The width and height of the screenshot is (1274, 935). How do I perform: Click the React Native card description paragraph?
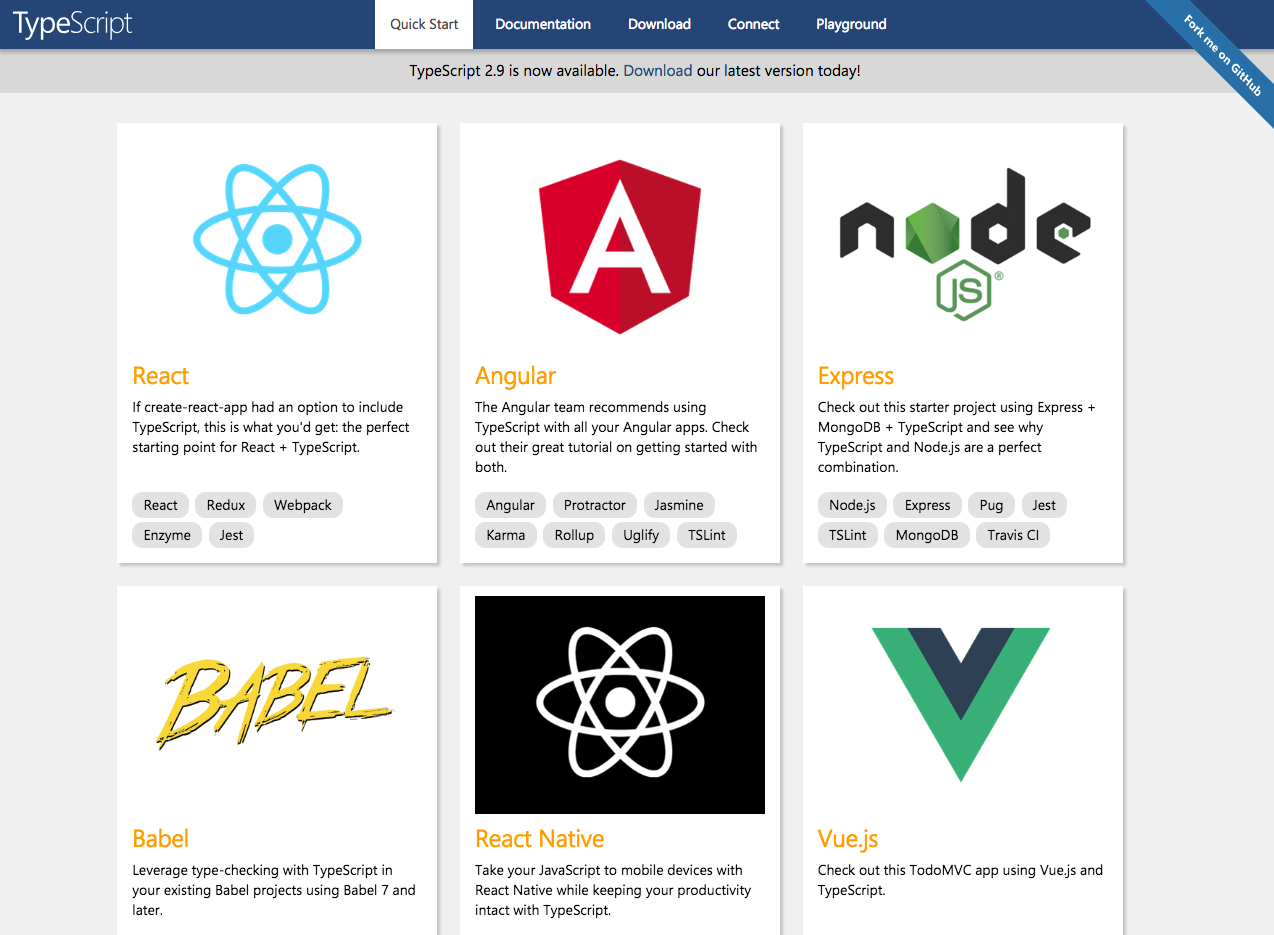(x=613, y=890)
